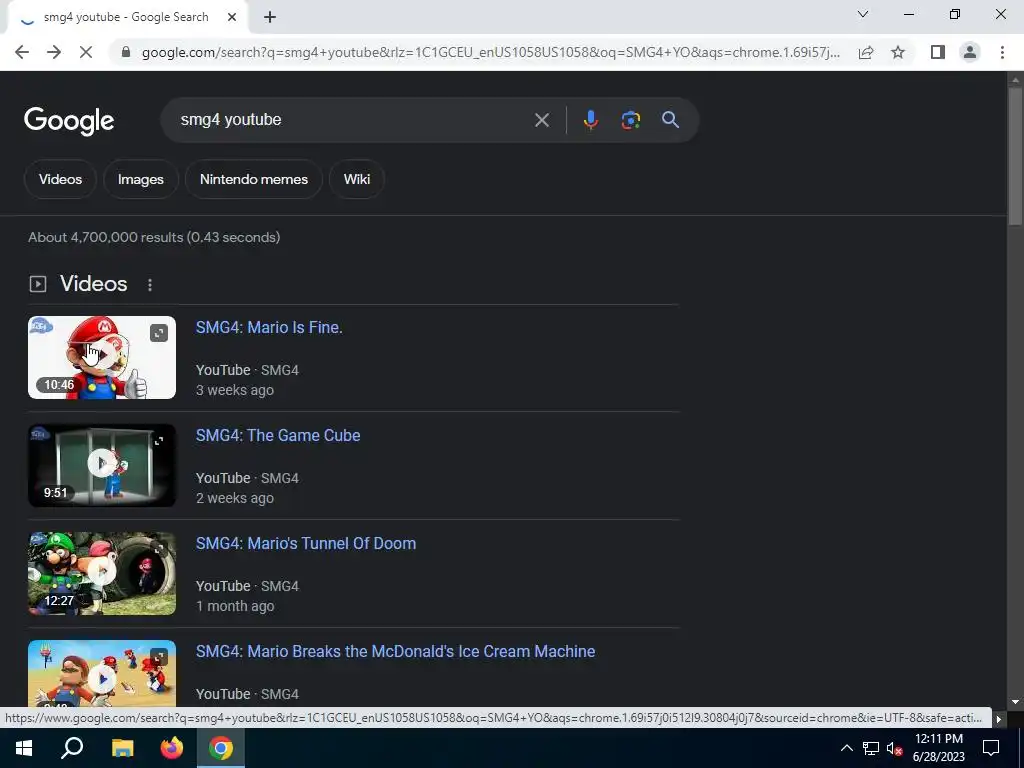Filter results by Videos chip

tap(60, 180)
